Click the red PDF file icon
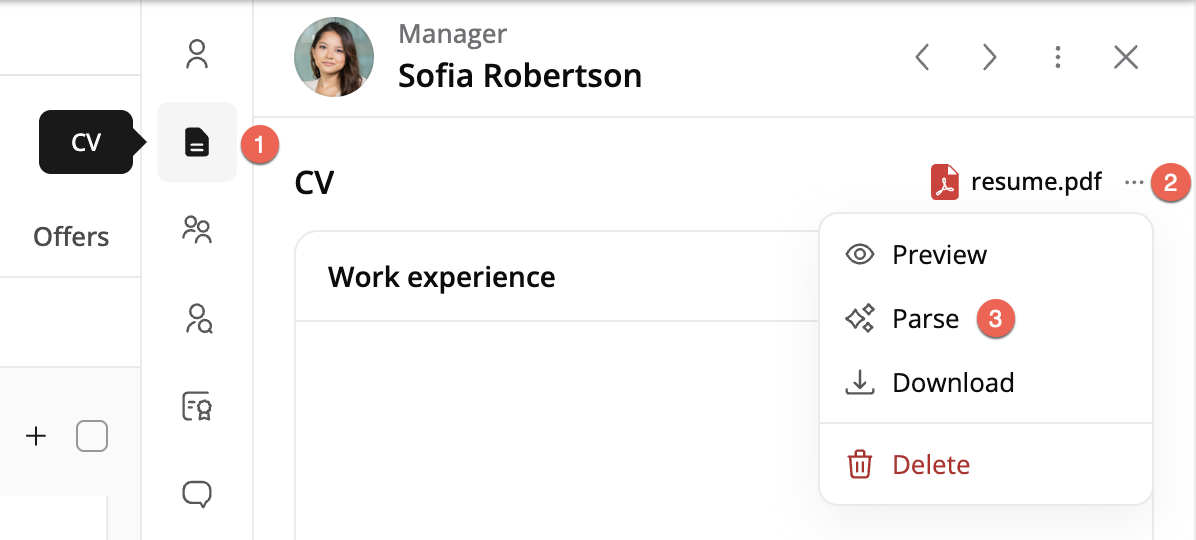The width and height of the screenshot is (1196, 540). point(944,182)
